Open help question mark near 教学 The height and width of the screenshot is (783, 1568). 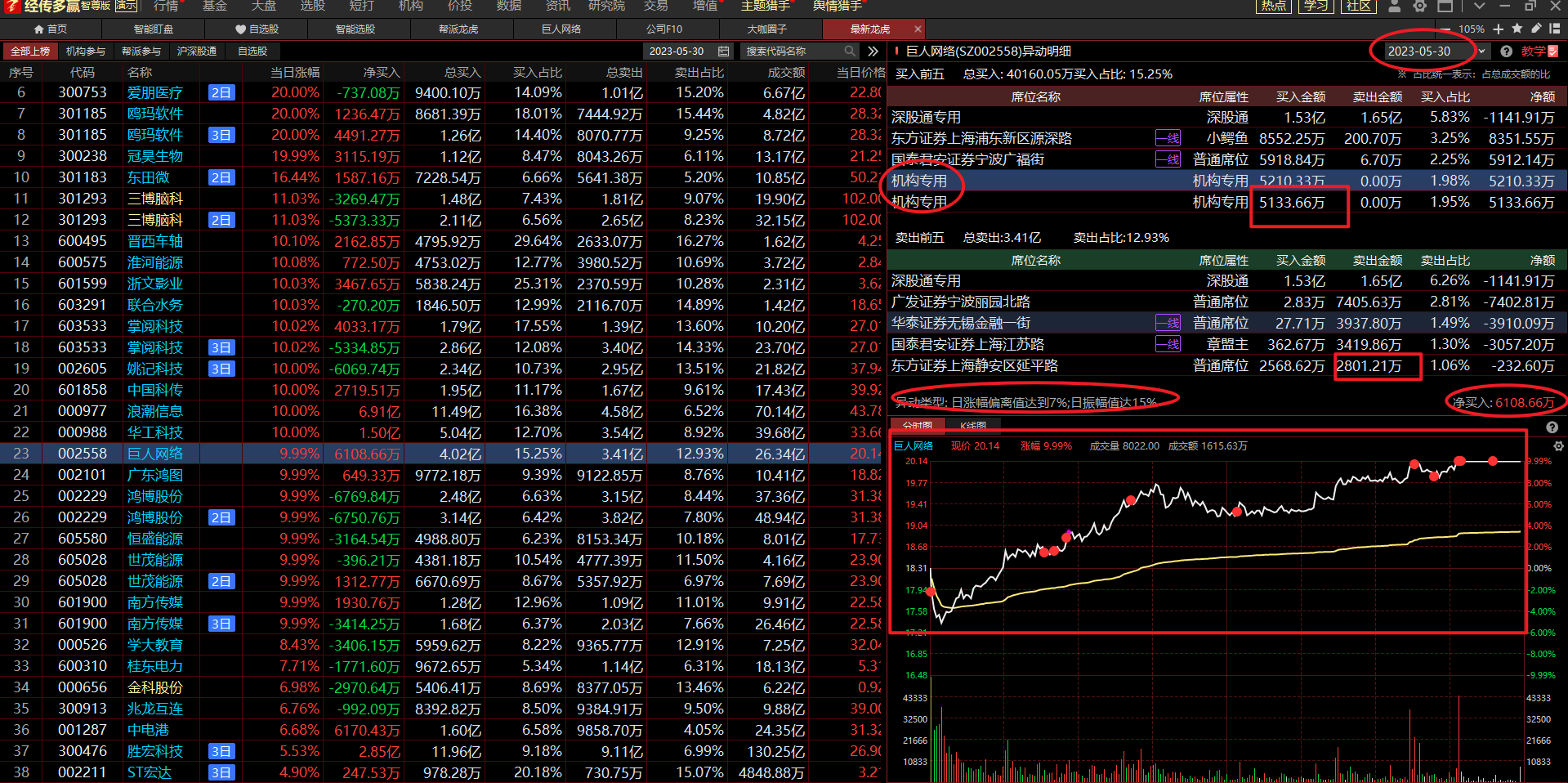point(1506,51)
